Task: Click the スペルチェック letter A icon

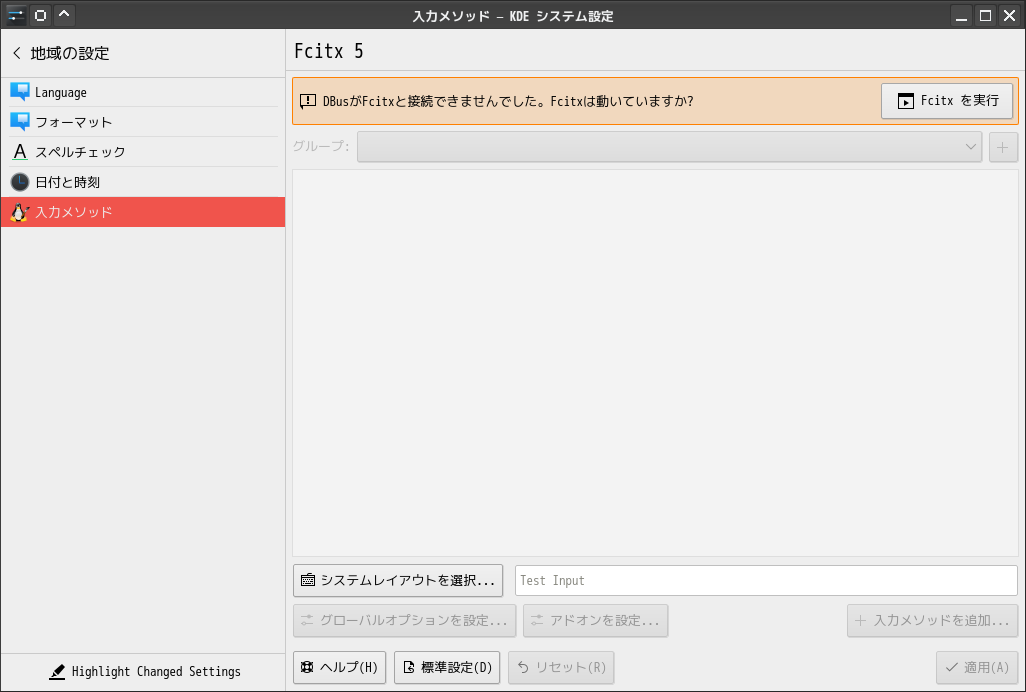Action: pos(20,152)
